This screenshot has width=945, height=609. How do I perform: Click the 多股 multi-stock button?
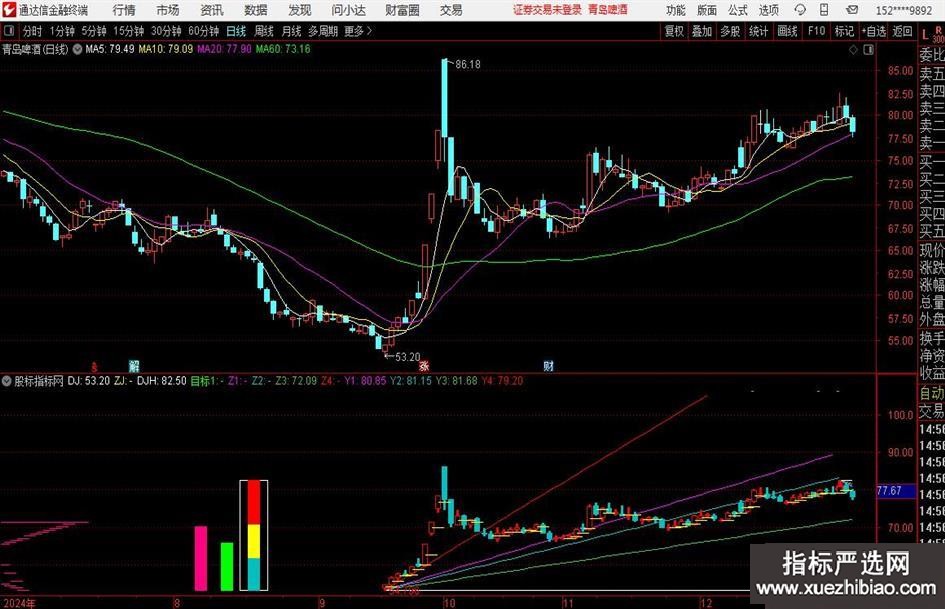click(730, 31)
